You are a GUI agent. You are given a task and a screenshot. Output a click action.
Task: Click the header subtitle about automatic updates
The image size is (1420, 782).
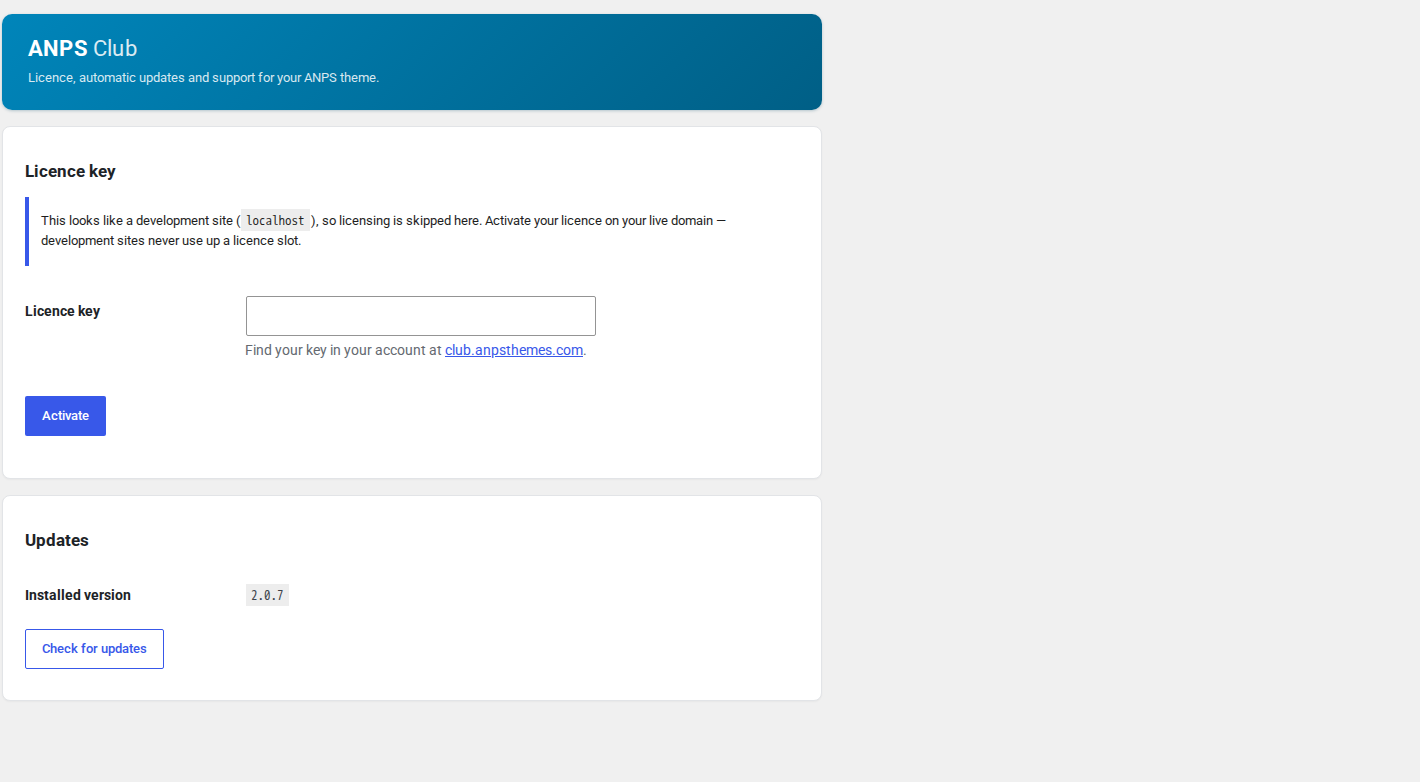204,77
